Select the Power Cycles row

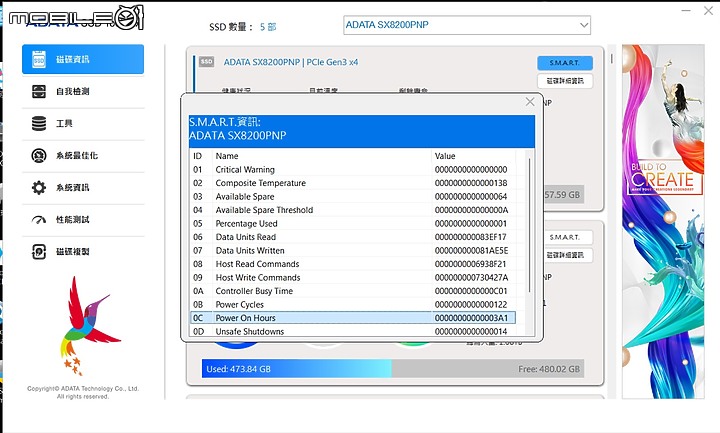(x=352, y=304)
